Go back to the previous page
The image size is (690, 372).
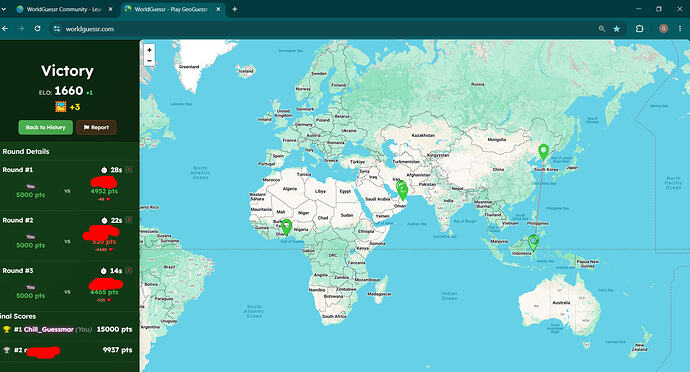(5, 29)
